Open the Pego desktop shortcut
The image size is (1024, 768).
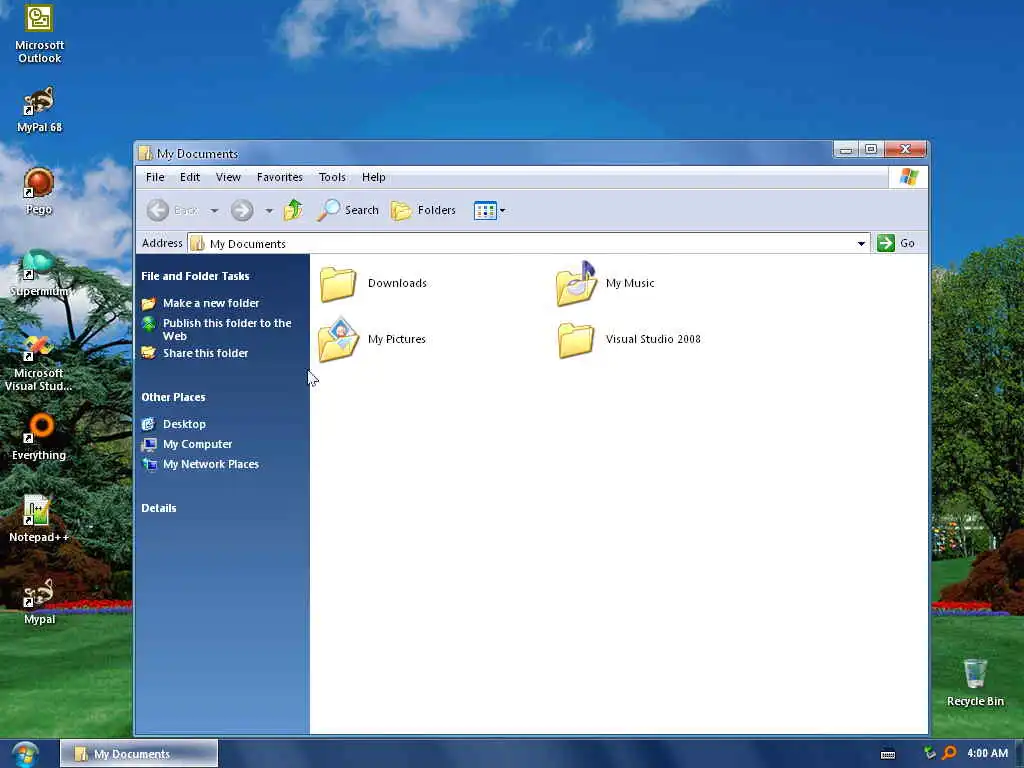pyautogui.click(x=39, y=191)
